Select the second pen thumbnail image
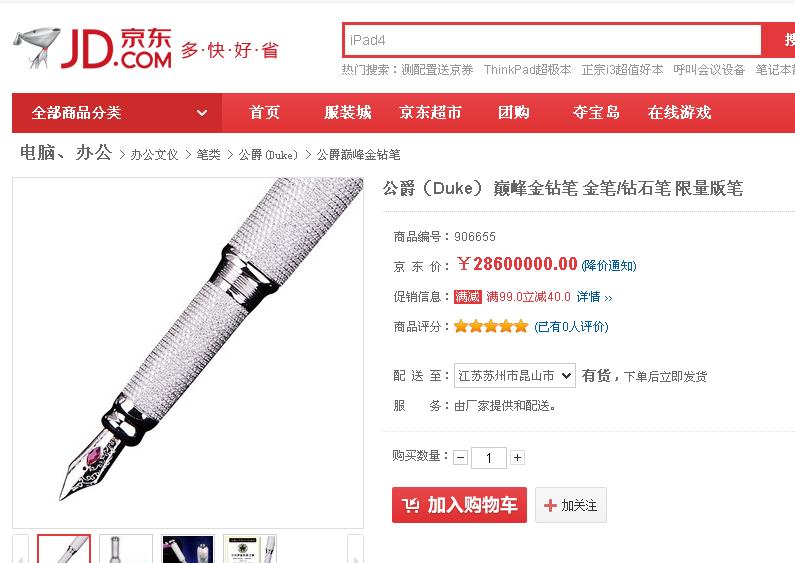Screen dimensions: 795x563 click(x=126, y=549)
